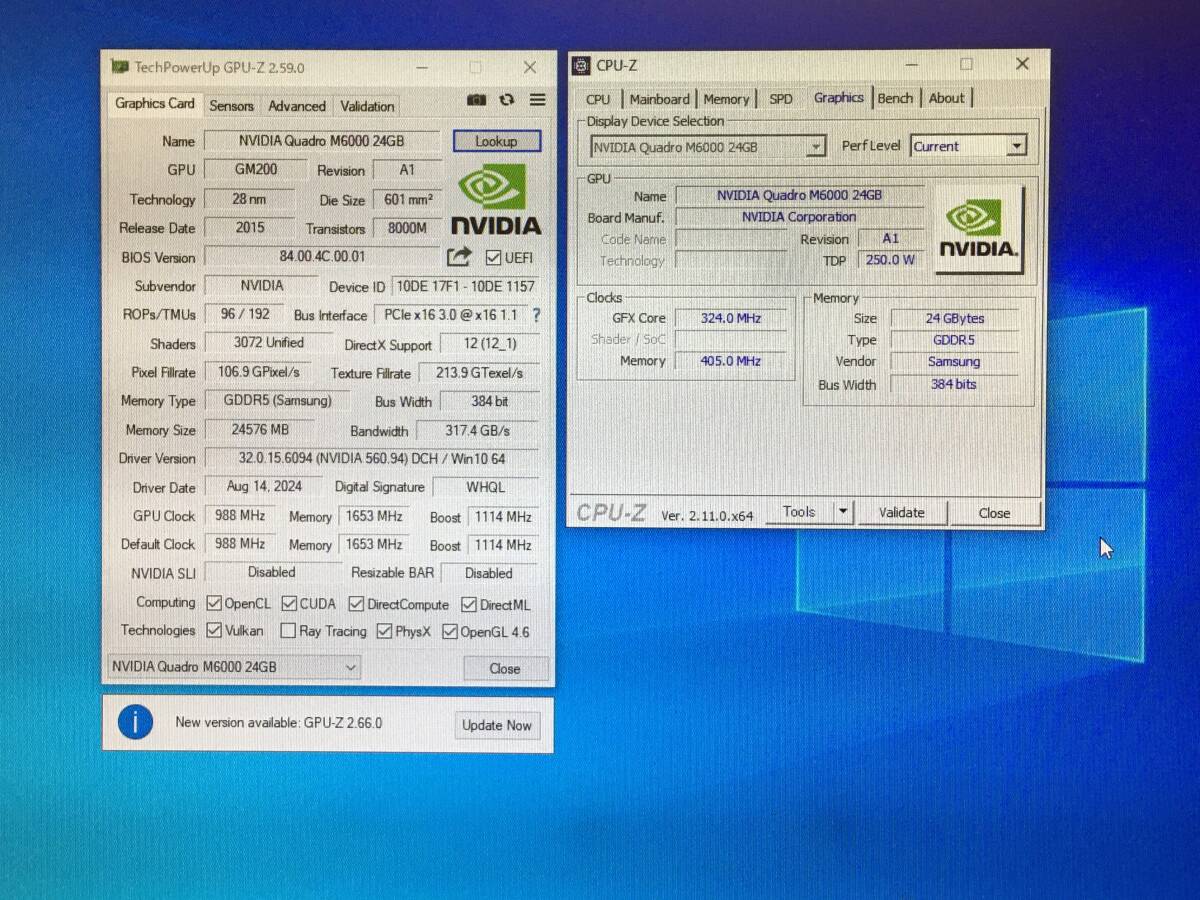1200x900 pixels.
Task: Click the BIOS share/export icon
Action: [459, 257]
